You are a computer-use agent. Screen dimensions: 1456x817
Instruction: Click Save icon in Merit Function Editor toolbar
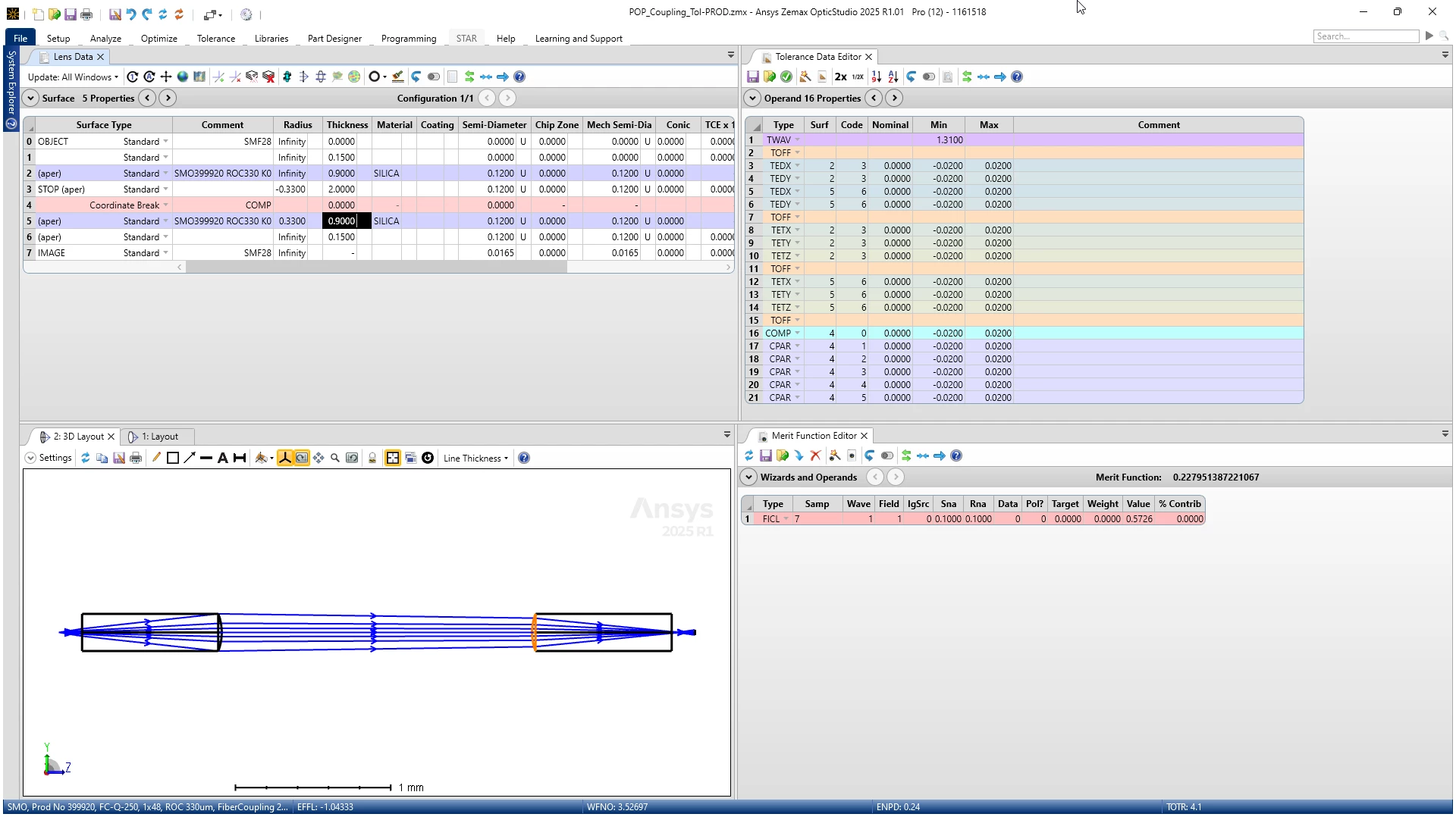(x=766, y=455)
